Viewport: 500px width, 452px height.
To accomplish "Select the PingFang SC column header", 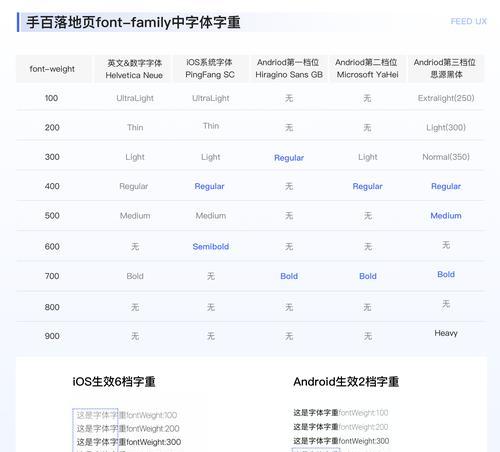I will (x=210, y=69).
